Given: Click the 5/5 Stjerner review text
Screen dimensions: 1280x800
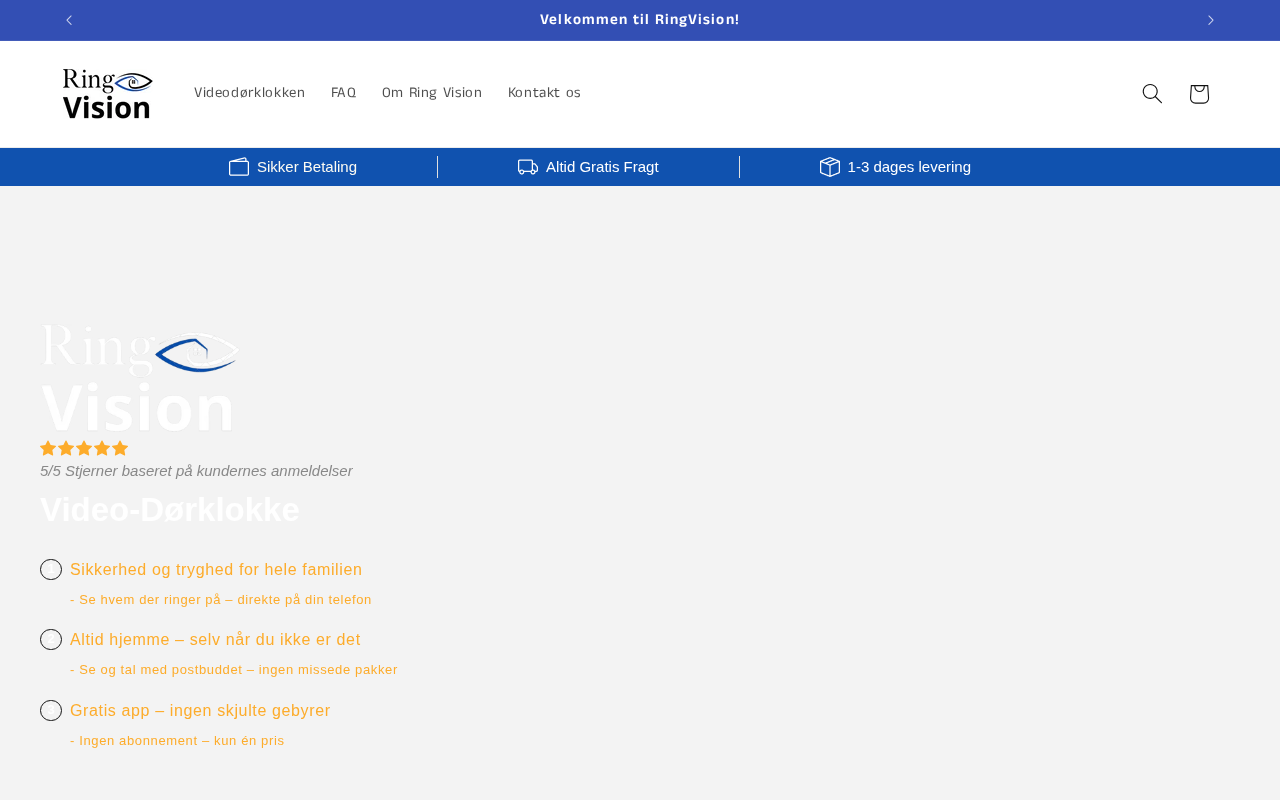Looking at the screenshot, I should (x=196, y=470).
